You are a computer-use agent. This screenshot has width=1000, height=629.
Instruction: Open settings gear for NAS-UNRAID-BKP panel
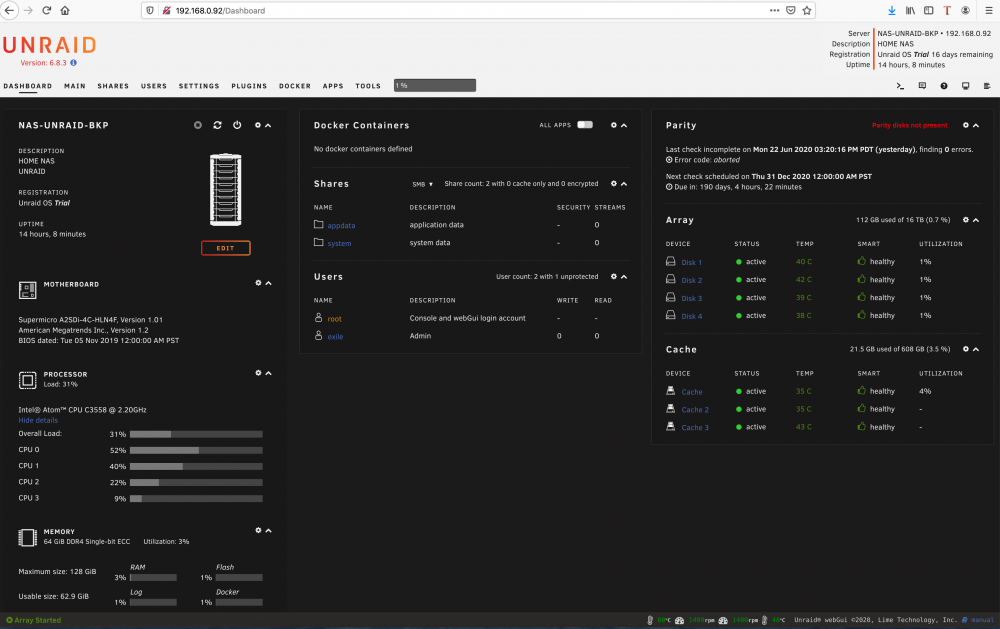pyautogui.click(x=258, y=125)
